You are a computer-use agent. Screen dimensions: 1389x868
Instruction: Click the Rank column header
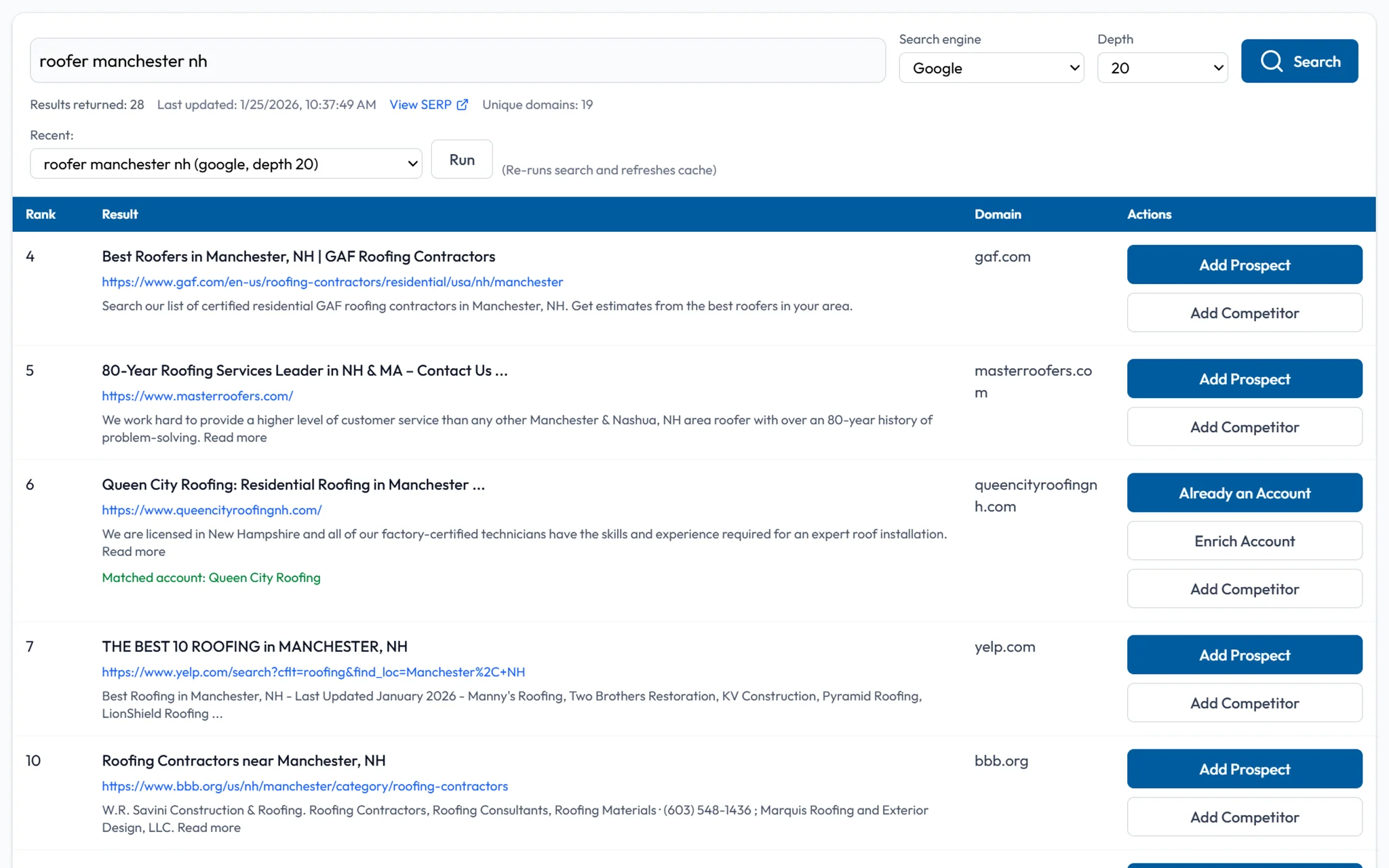[x=41, y=214]
